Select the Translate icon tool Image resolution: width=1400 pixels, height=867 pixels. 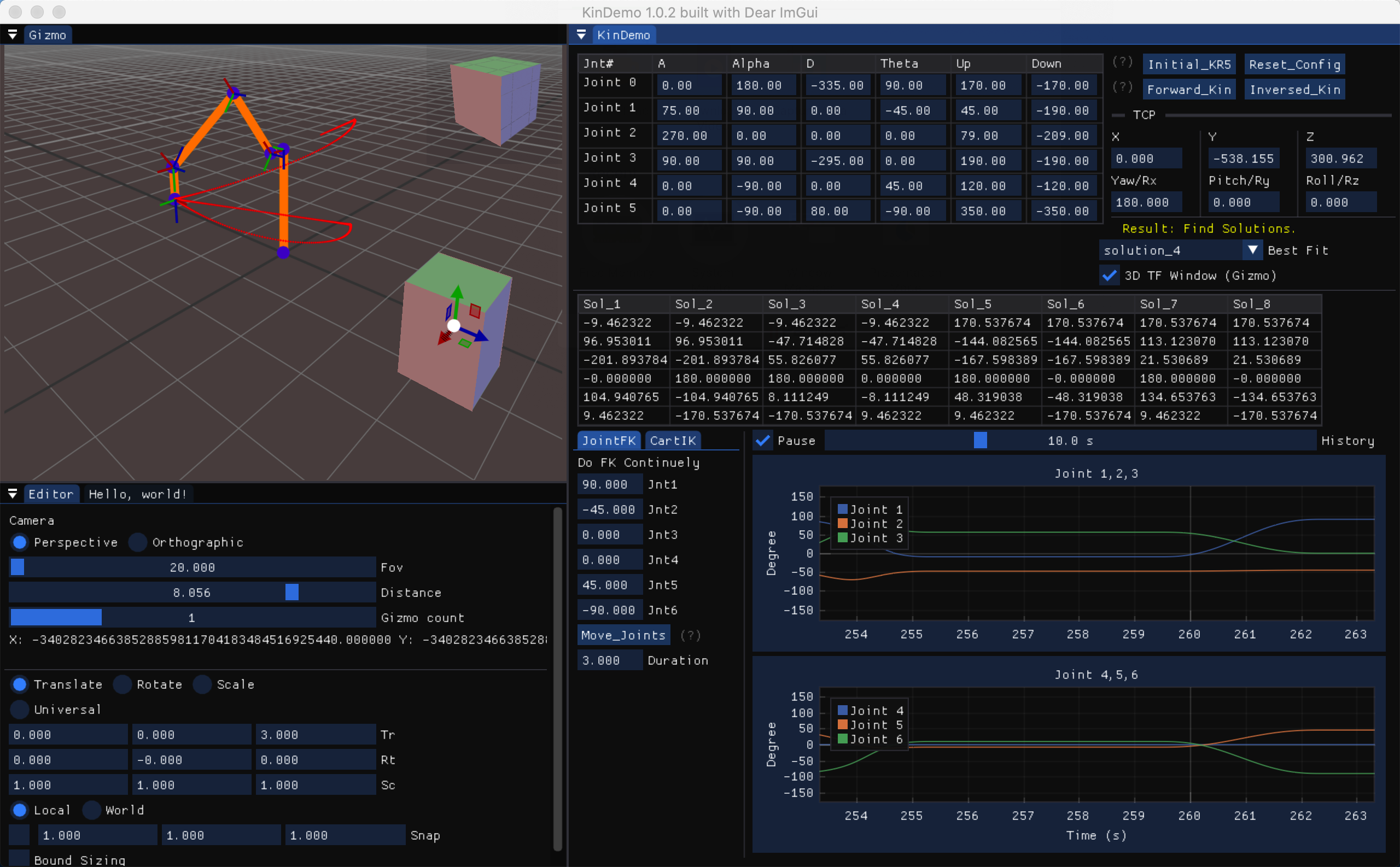click(17, 684)
